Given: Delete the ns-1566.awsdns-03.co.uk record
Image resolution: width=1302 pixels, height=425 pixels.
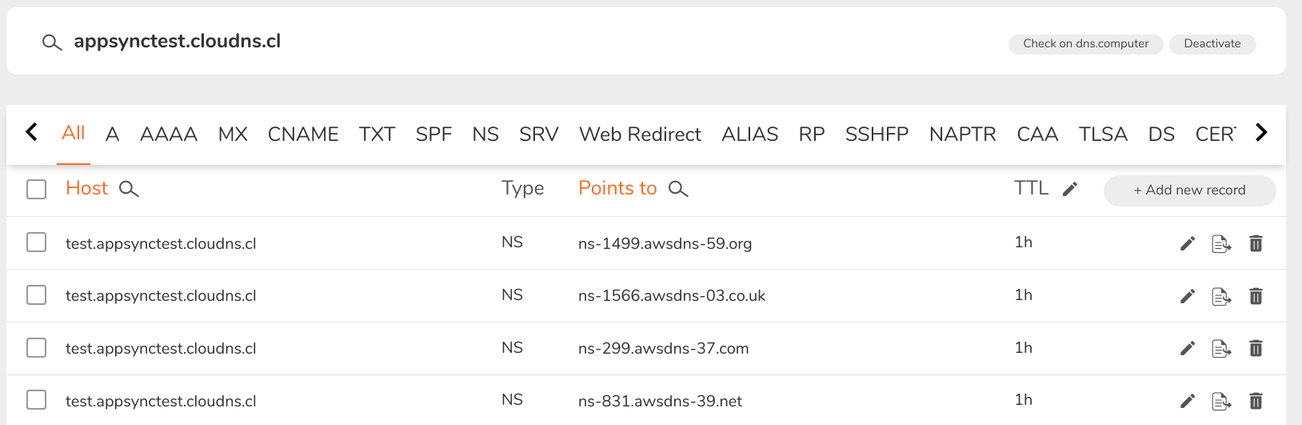Looking at the screenshot, I should click(x=1256, y=296).
